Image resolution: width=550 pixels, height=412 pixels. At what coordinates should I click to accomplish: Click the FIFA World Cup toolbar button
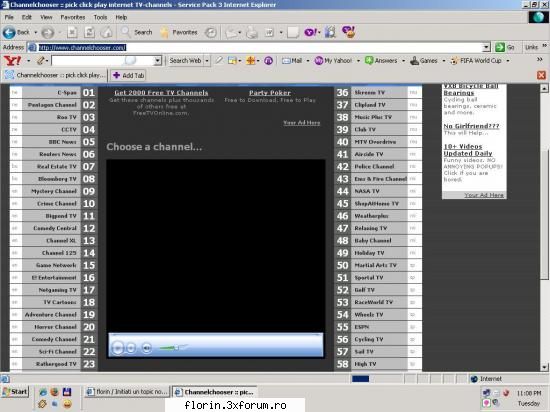tap(476, 61)
